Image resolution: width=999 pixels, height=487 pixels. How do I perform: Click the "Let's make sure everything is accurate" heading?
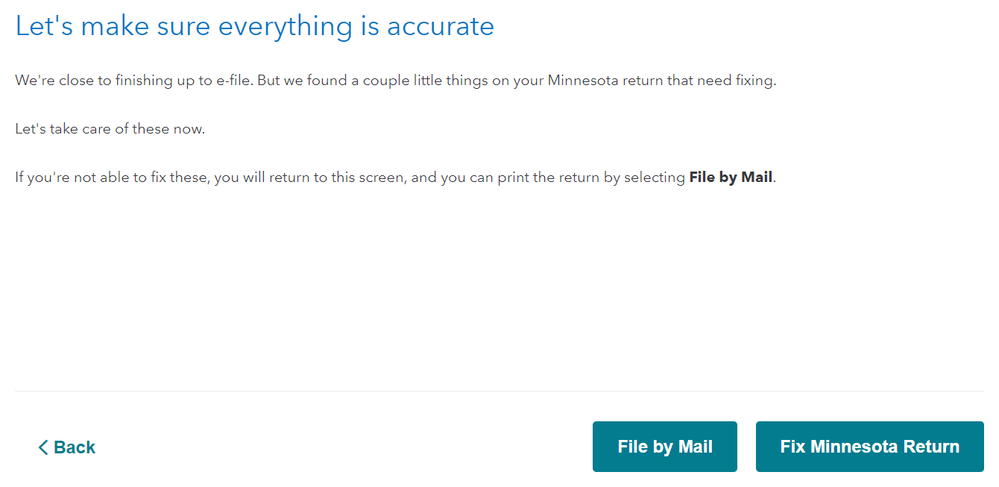point(255,26)
